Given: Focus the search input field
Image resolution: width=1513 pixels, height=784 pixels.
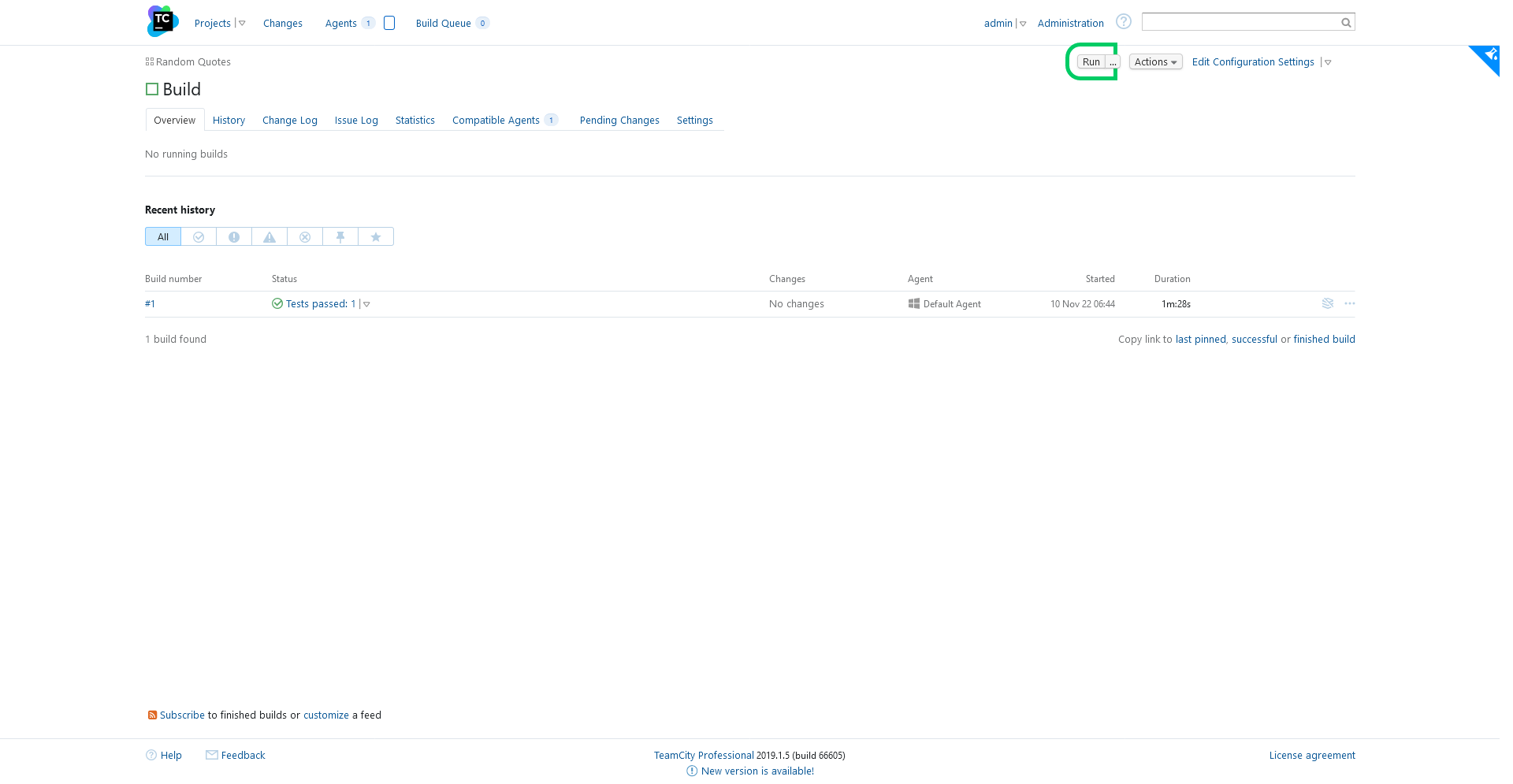Looking at the screenshot, I should click(x=1241, y=22).
